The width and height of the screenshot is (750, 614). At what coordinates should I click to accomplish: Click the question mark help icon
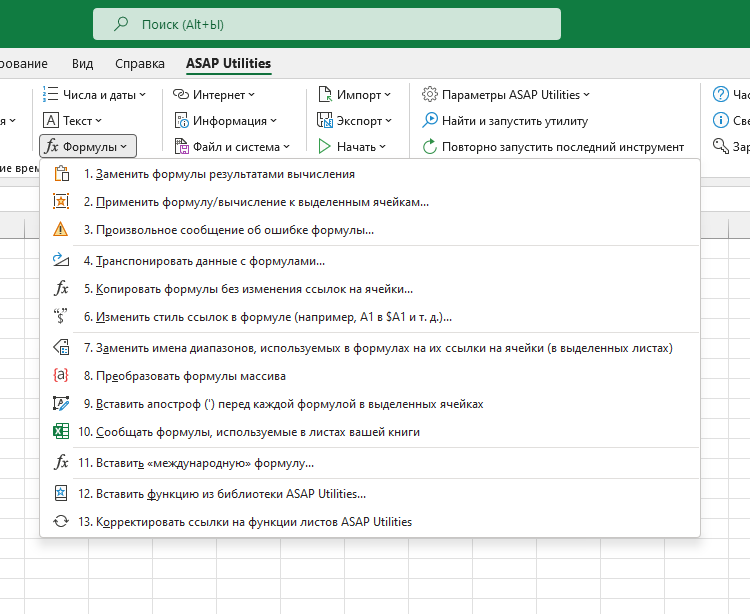coord(720,94)
